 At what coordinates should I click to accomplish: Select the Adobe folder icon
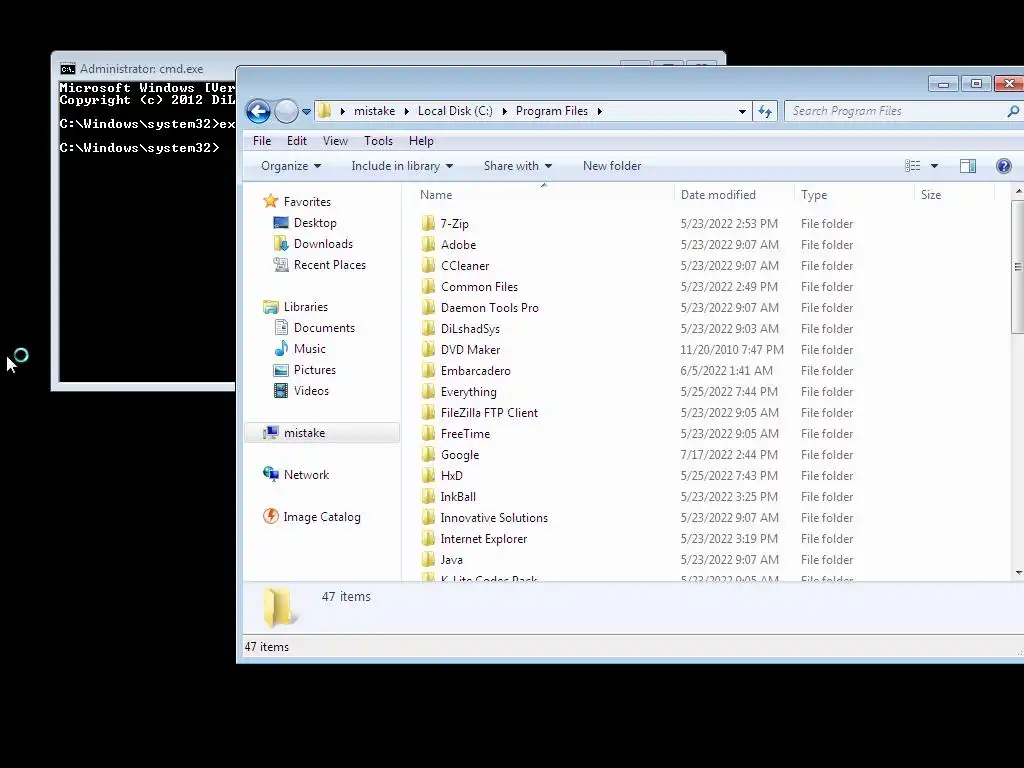pyautogui.click(x=428, y=244)
